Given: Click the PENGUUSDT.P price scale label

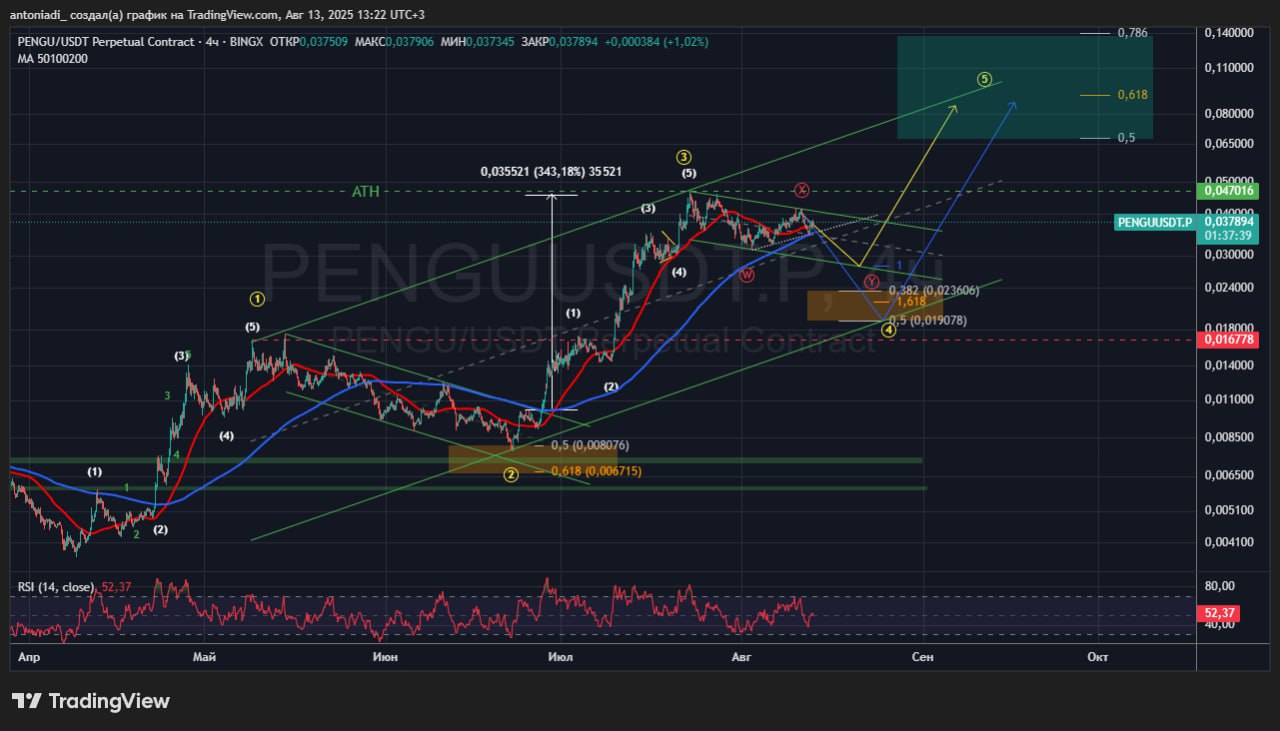Looking at the screenshot, I should [x=1154, y=222].
